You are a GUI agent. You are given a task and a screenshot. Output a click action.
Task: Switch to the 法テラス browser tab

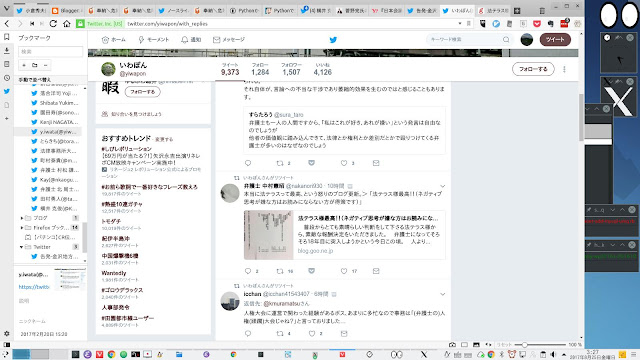[494, 11]
